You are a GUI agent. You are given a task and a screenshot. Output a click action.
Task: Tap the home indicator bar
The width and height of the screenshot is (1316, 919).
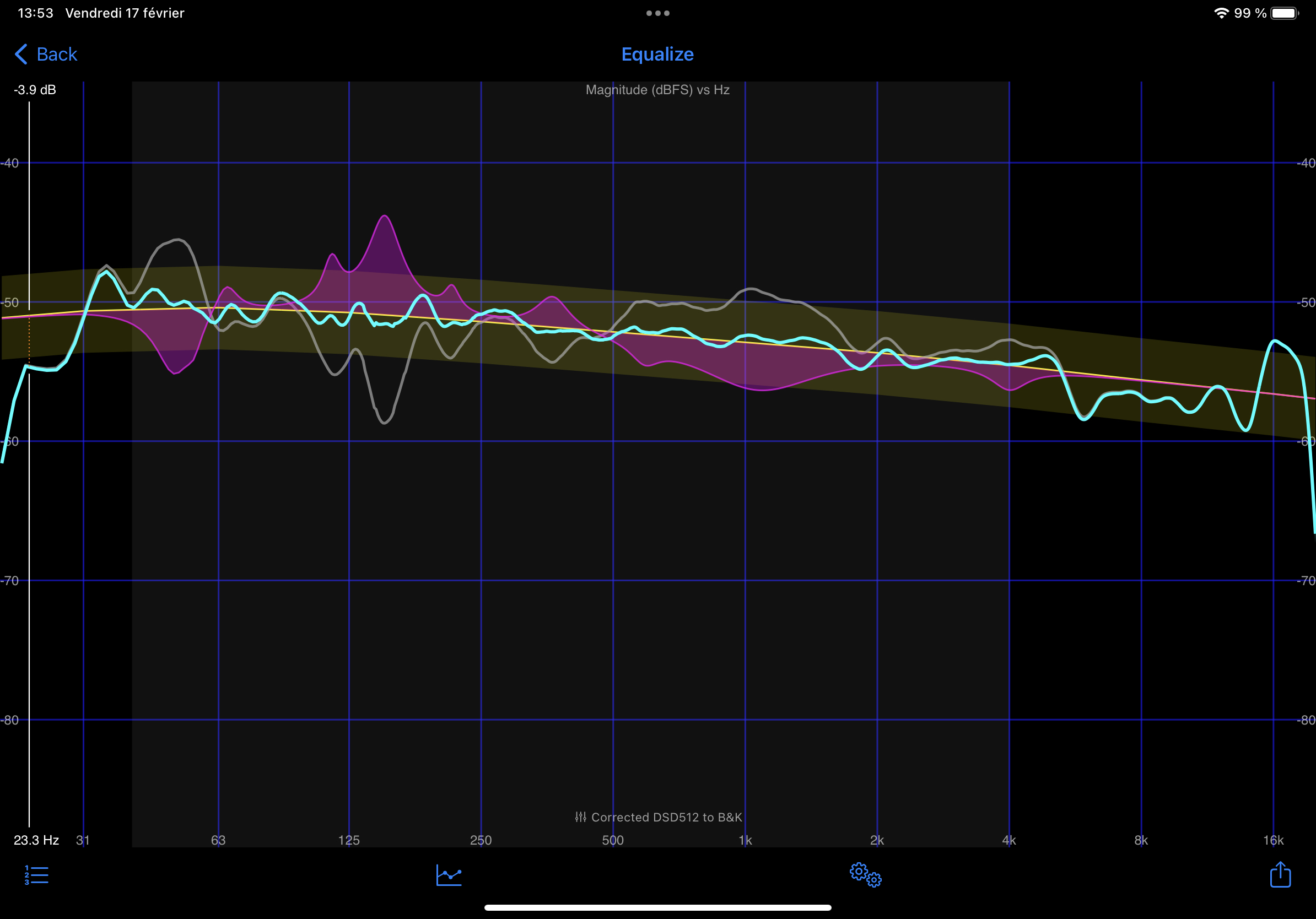coord(657,907)
